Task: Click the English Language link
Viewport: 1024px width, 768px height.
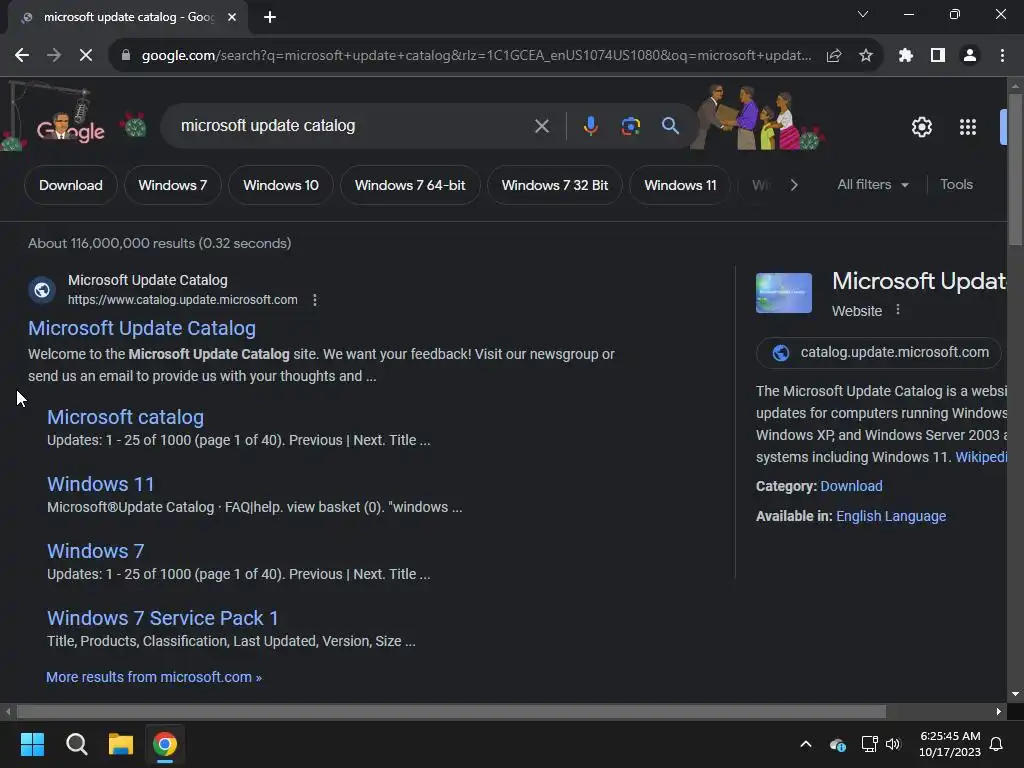Action: point(891,516)
